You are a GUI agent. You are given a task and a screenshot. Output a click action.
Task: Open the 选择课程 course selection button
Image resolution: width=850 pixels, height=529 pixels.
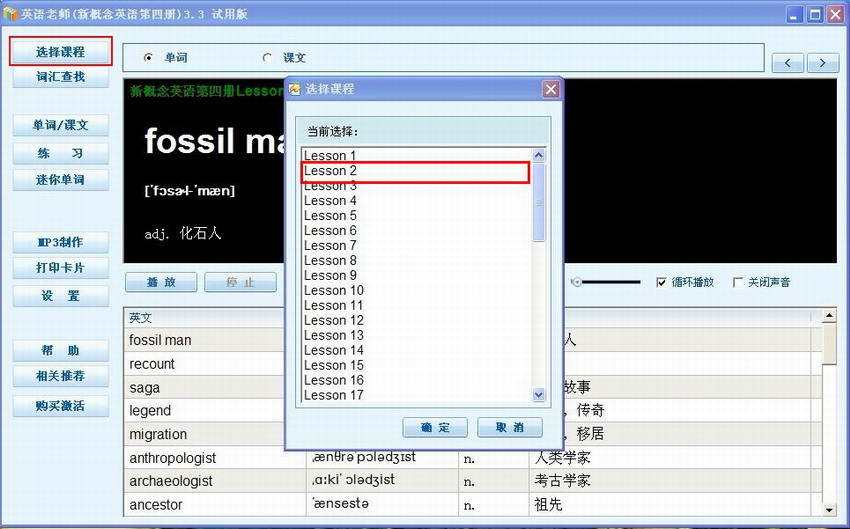(60, 51)
